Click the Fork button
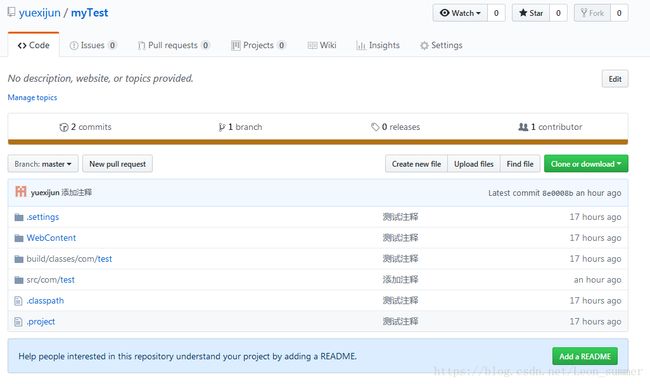 click(592, 13)
